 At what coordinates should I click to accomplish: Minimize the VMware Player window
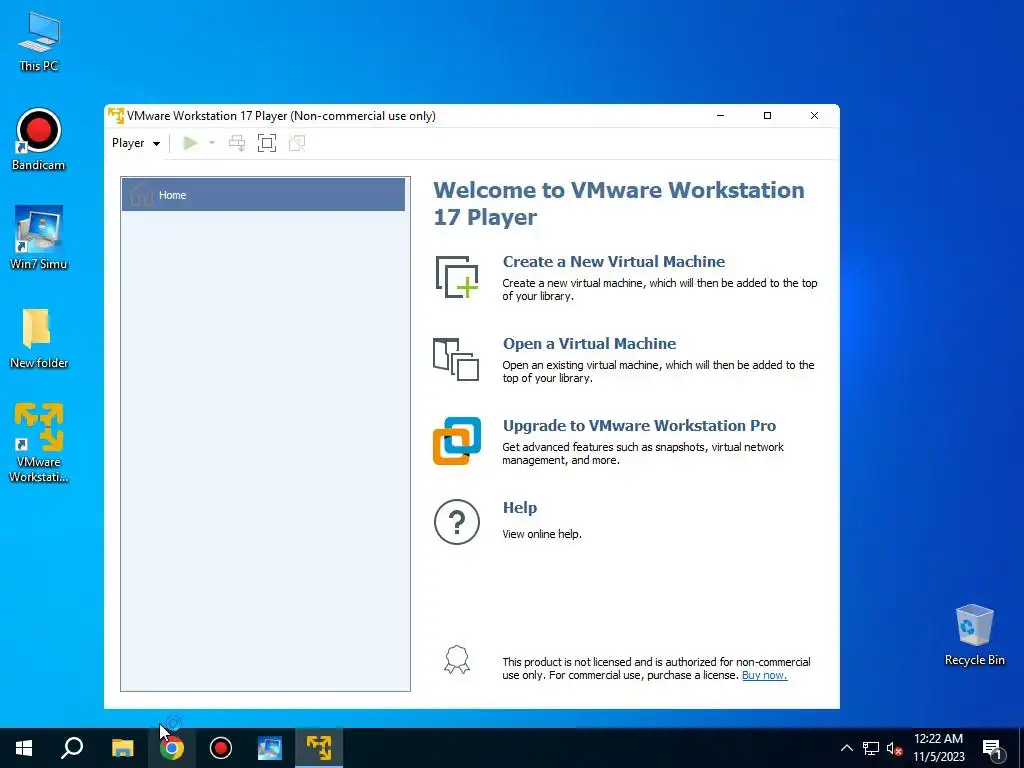click(x=720, y=116)
